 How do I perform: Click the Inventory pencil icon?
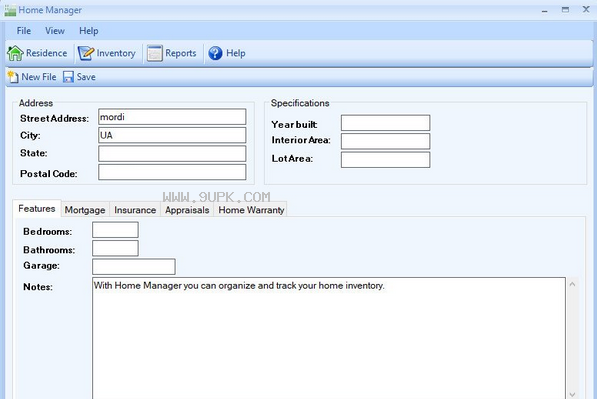pyautogui.click(x=86, y=53)
